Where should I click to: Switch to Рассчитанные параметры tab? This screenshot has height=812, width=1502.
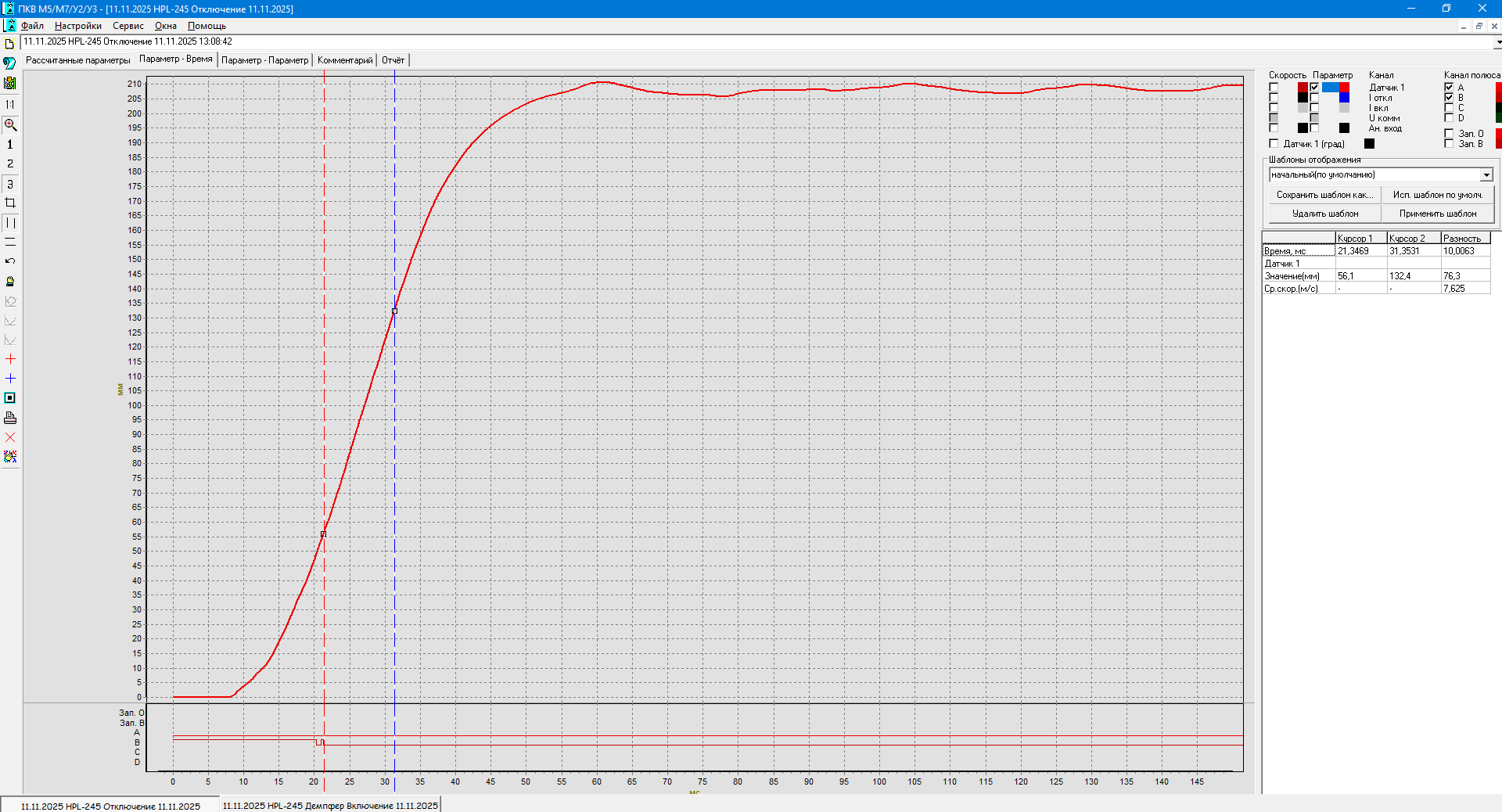(x=77, y=60)
